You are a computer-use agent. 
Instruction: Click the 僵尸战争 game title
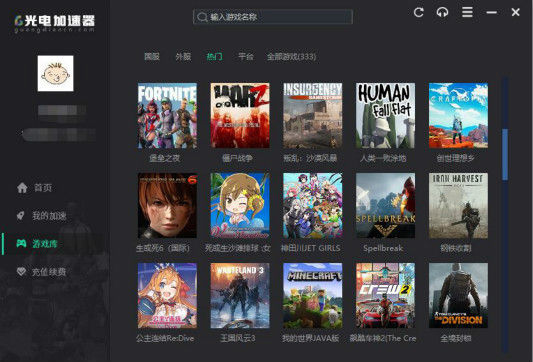click(237, 158)
